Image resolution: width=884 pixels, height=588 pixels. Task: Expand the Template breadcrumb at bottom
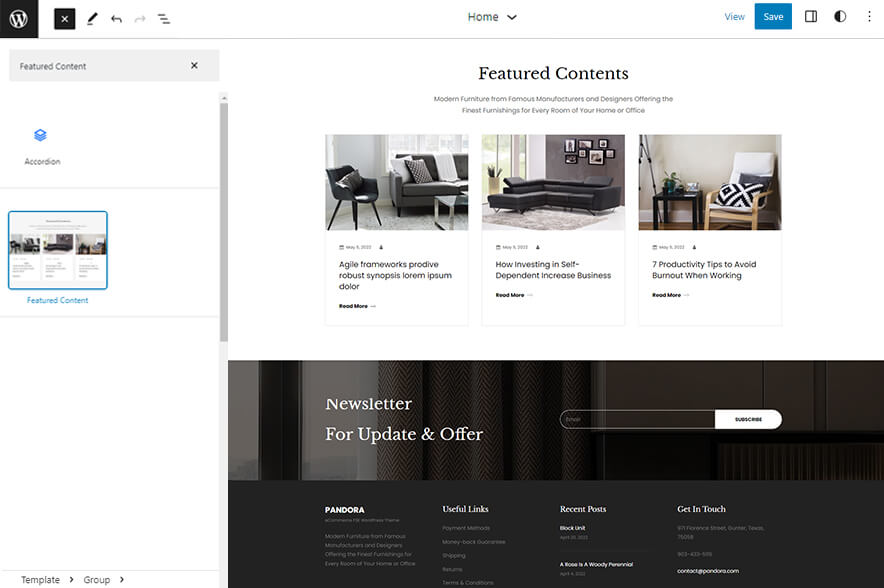42,579
